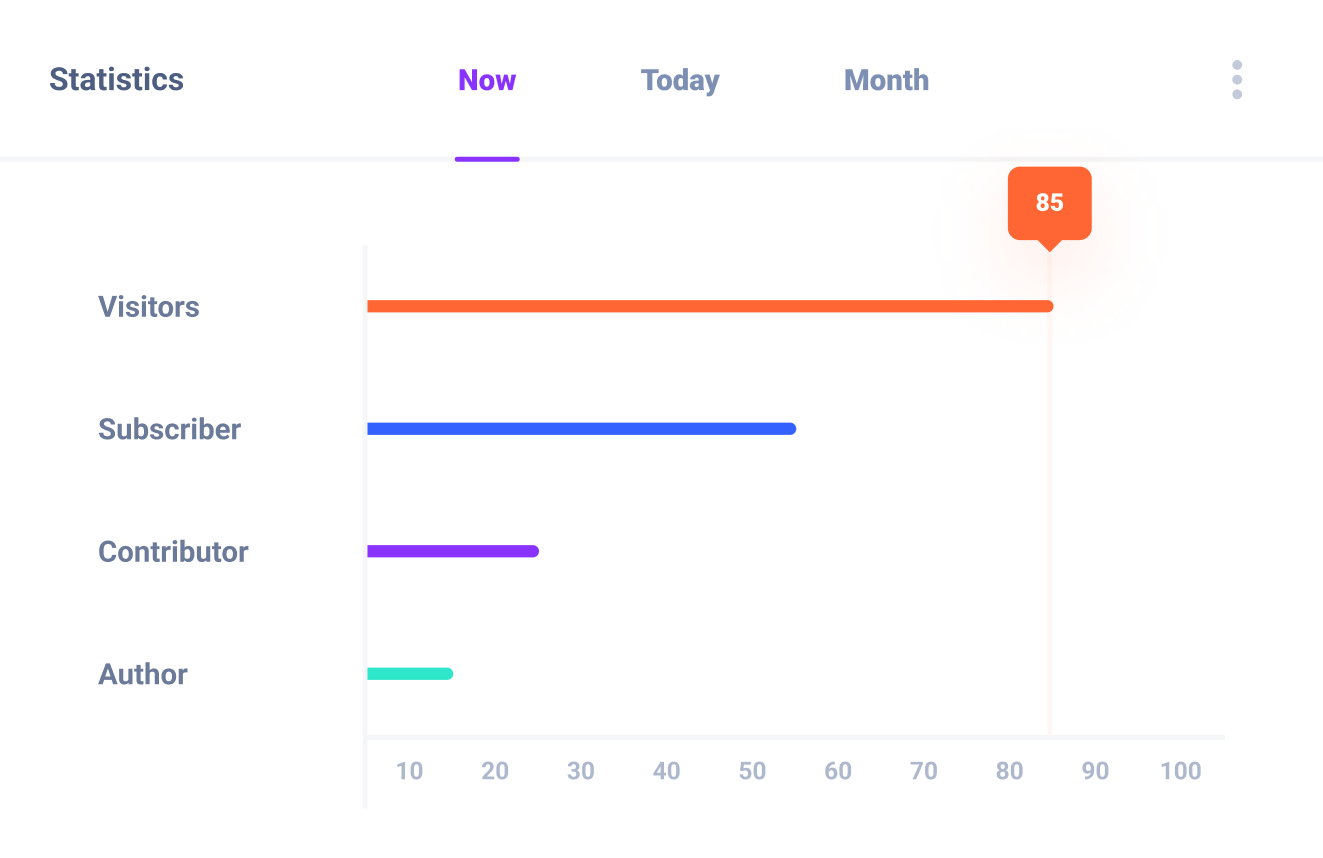Switch to the Month tab
Viewport: 1323px width, 858px height.
click(886, 80)
